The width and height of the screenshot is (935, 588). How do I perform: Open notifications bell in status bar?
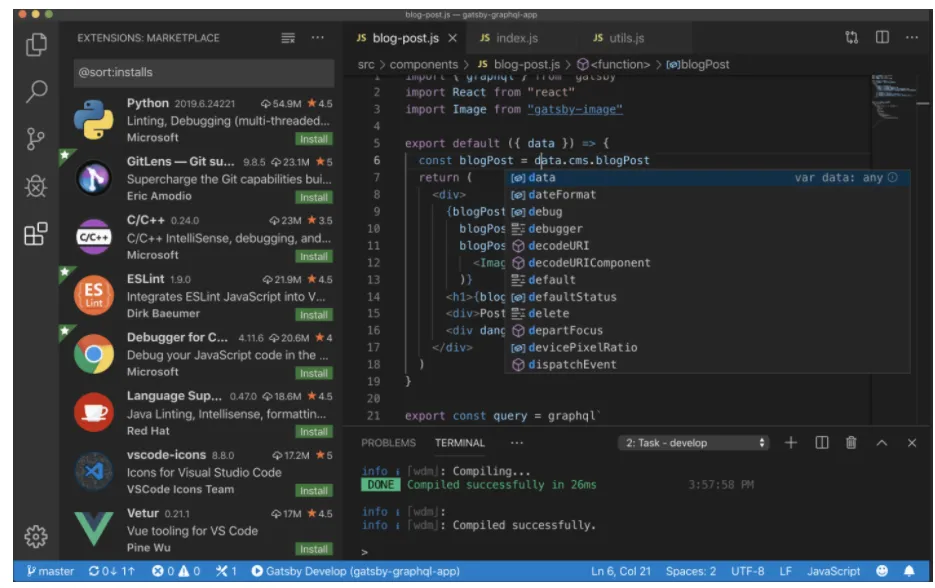click(909, 571)
